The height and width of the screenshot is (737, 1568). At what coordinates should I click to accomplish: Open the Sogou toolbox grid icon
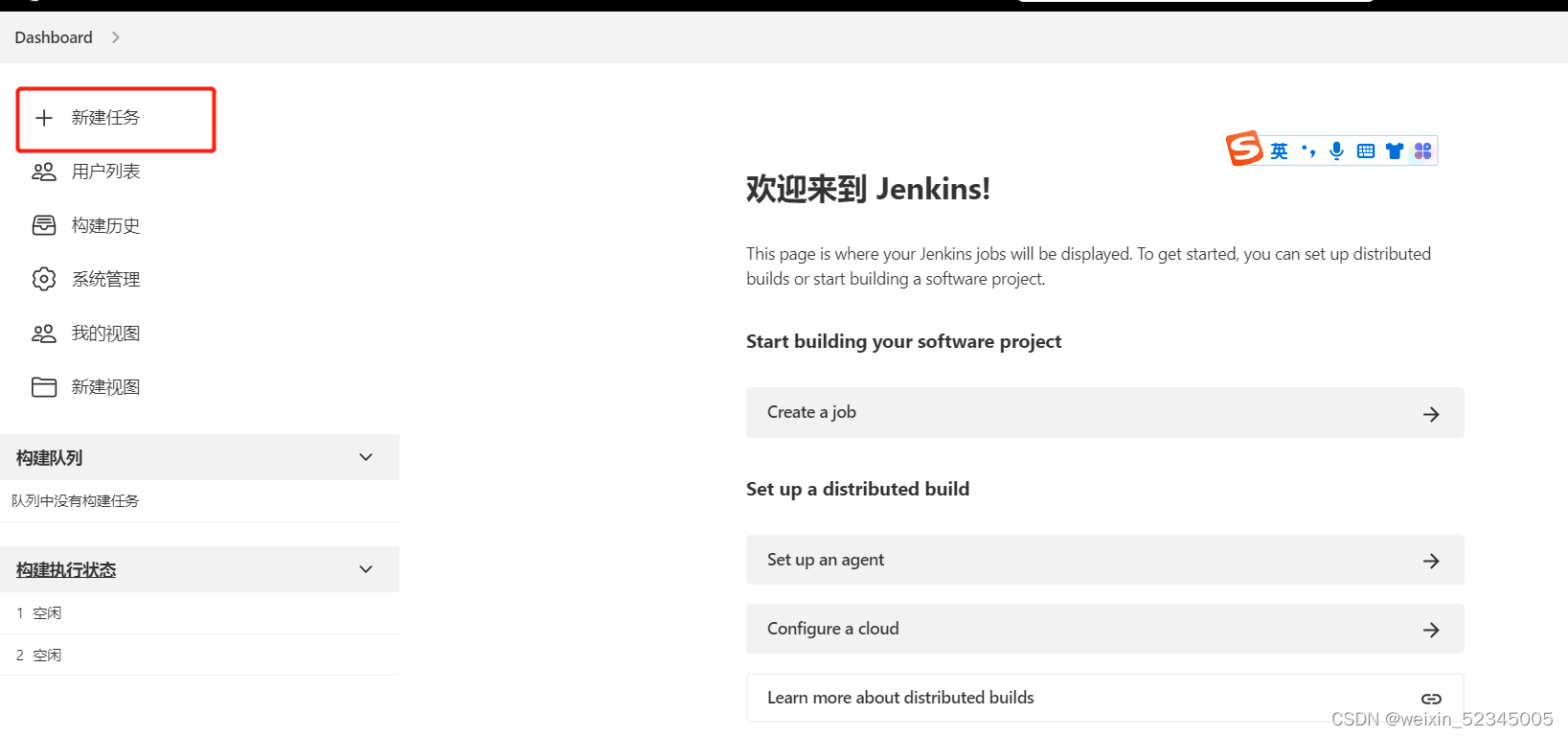(1422, 150)
